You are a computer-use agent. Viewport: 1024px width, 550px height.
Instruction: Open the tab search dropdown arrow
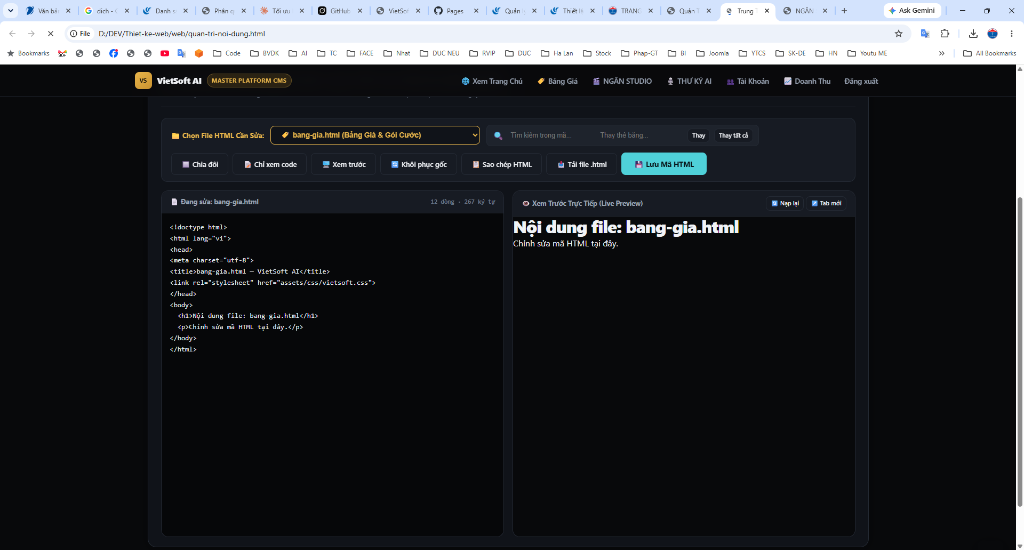pyautogui.click(x=10, y=10)
